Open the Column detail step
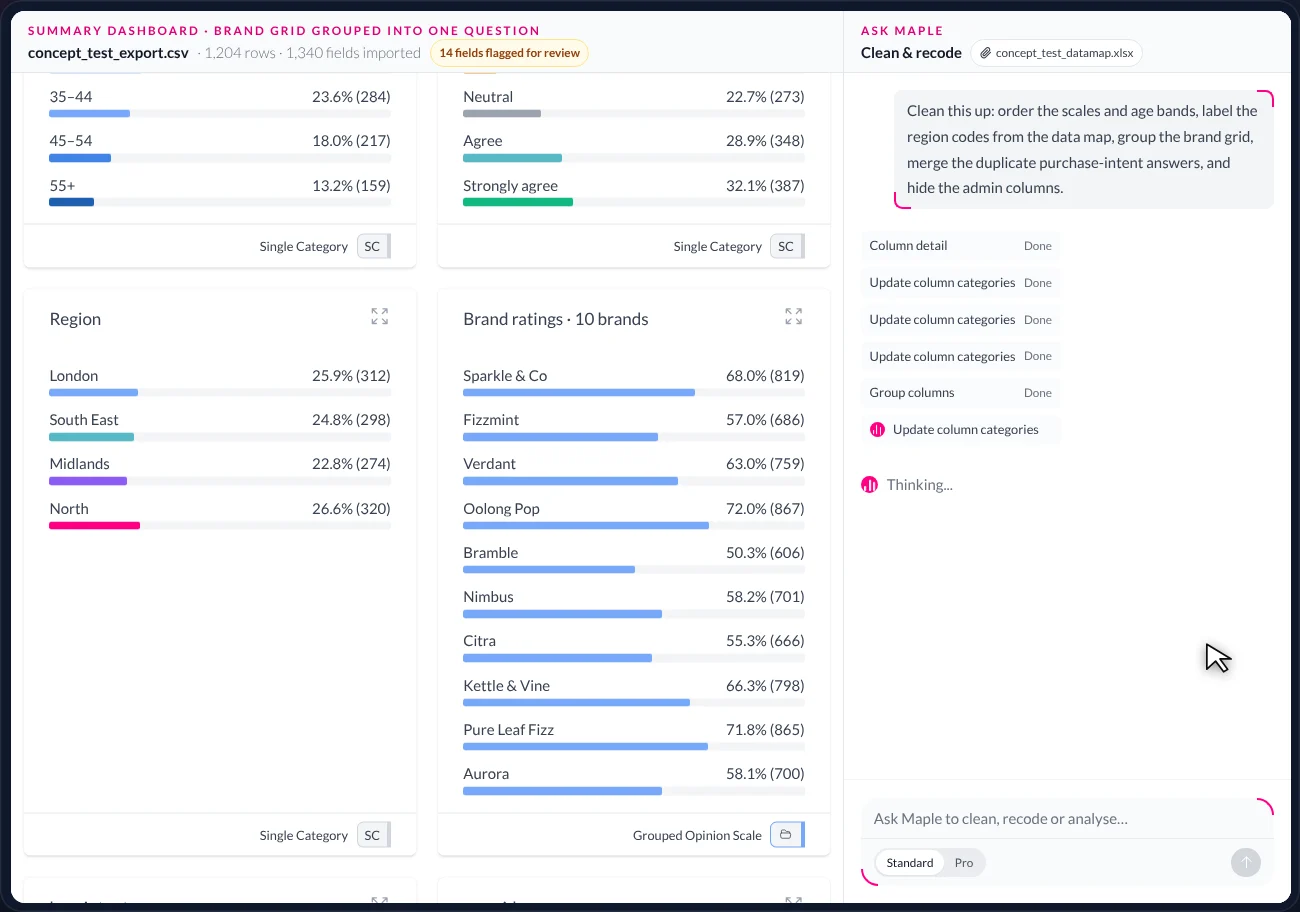 point(961,246)
